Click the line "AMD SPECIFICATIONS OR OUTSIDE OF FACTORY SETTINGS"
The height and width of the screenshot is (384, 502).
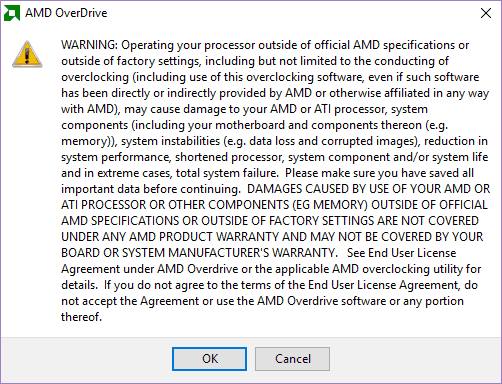(x=270, y=221)
